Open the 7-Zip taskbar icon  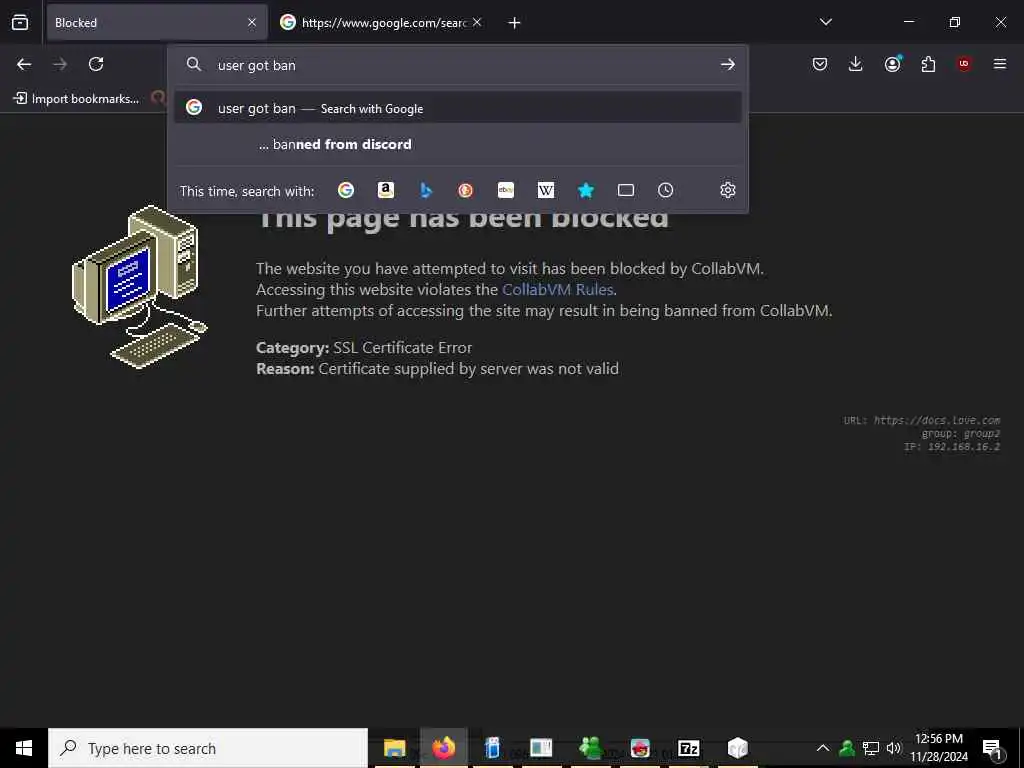pyautogui.click(x=689, y=748)
